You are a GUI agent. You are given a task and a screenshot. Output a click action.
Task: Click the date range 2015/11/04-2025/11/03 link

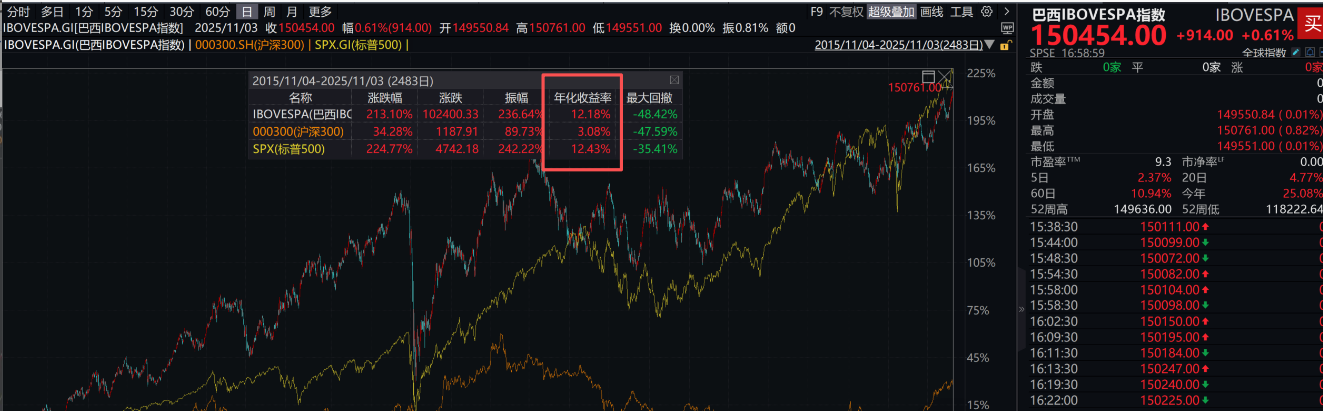[x=899, y=45]
